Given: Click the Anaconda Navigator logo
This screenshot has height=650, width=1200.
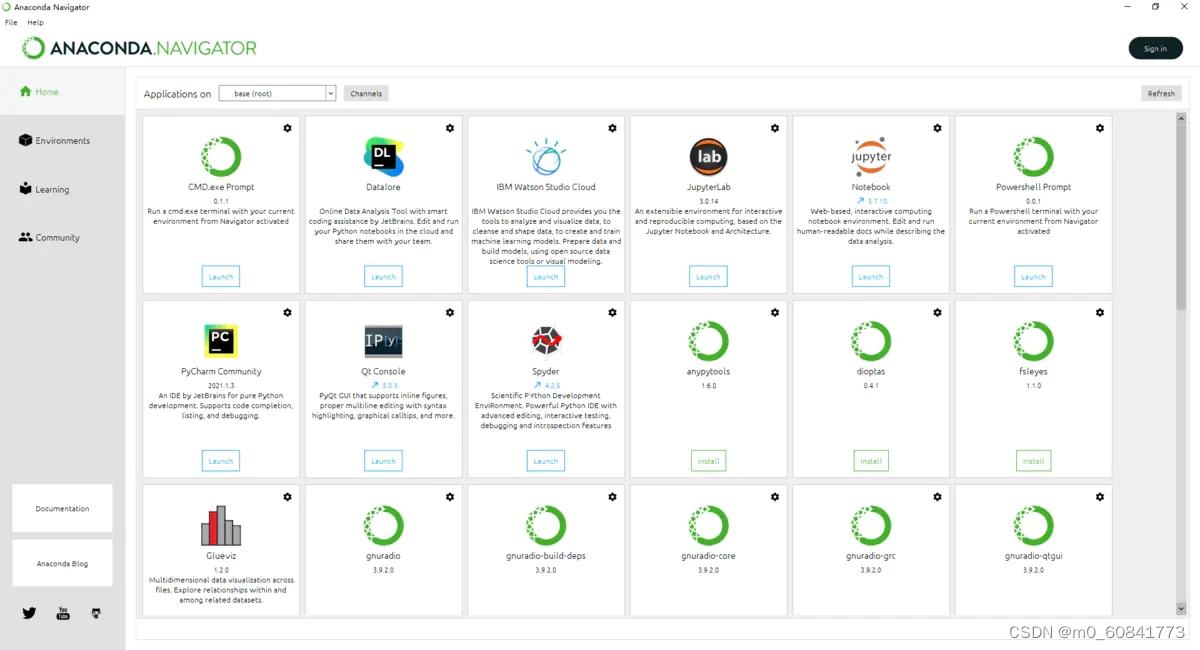Looking at the screenshot, I should pos(139,48).
